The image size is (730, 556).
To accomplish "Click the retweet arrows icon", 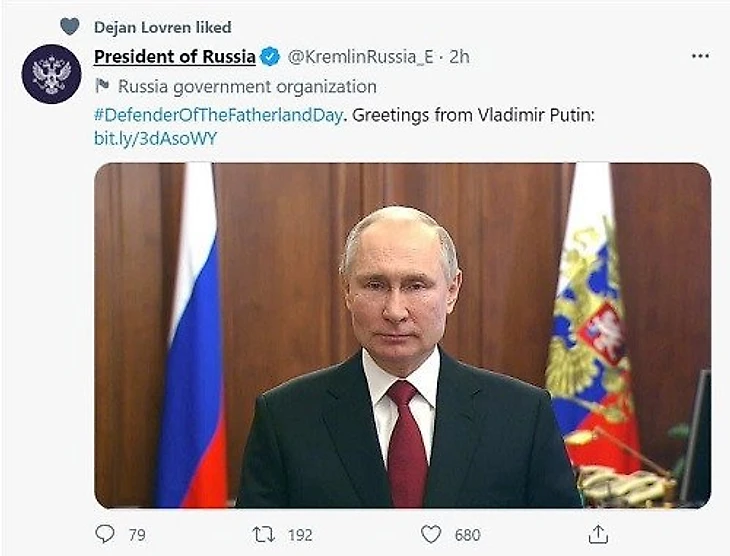I will [x=264, y=535].
